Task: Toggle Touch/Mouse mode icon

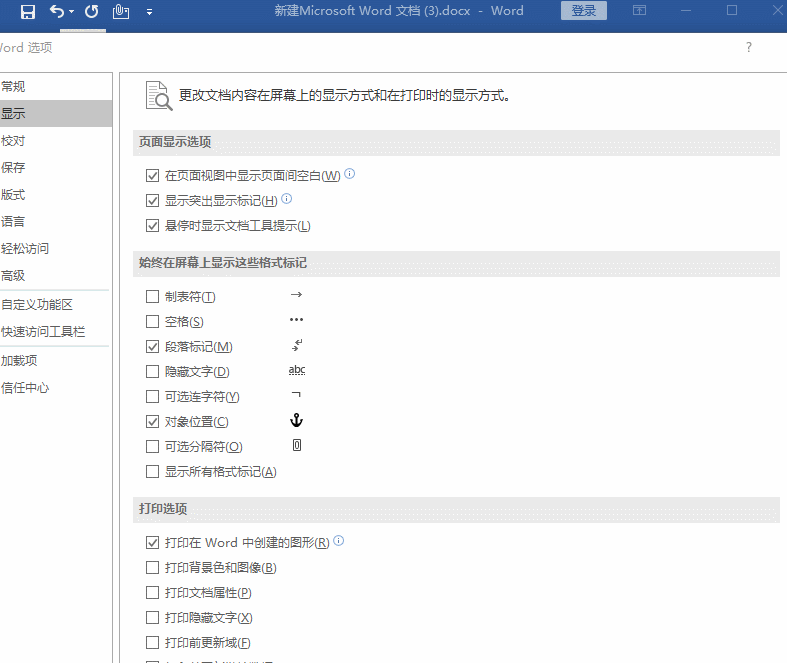Action: [122, 12]
